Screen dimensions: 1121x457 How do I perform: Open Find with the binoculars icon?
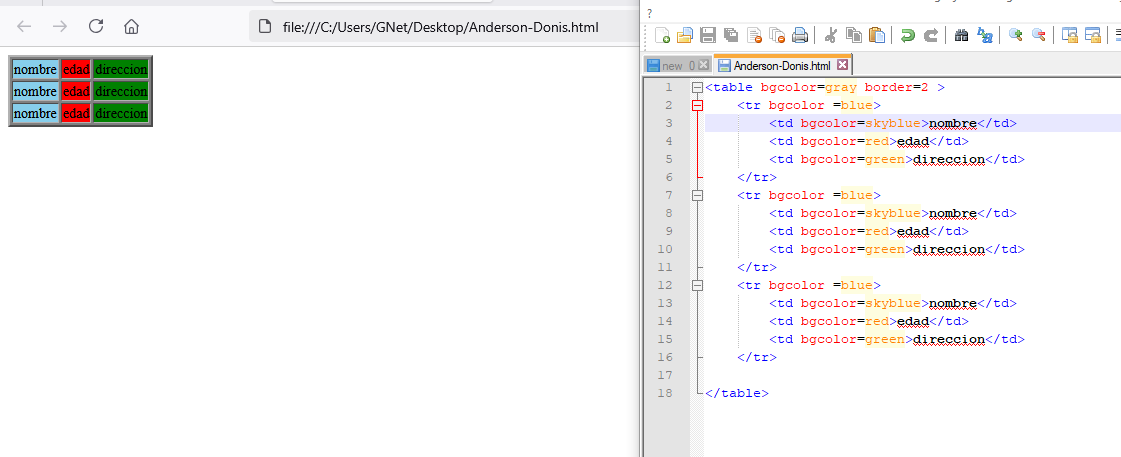coord(962,35)
